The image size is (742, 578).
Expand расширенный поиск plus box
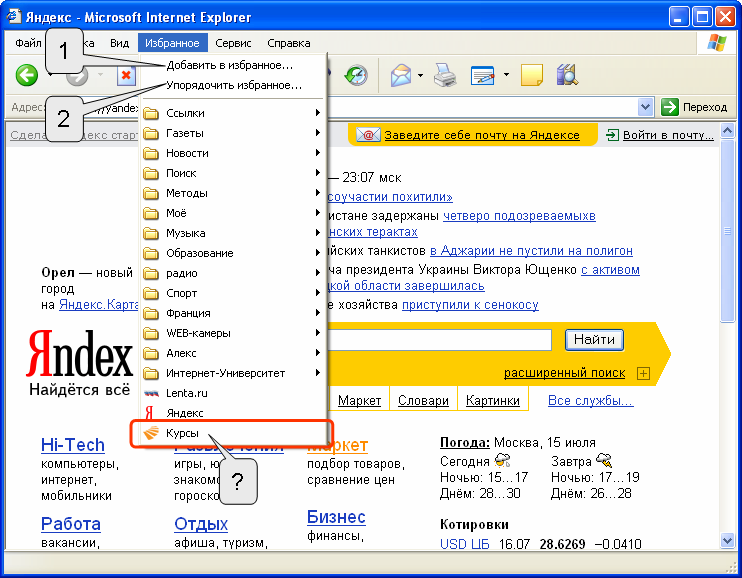(643, 373)
